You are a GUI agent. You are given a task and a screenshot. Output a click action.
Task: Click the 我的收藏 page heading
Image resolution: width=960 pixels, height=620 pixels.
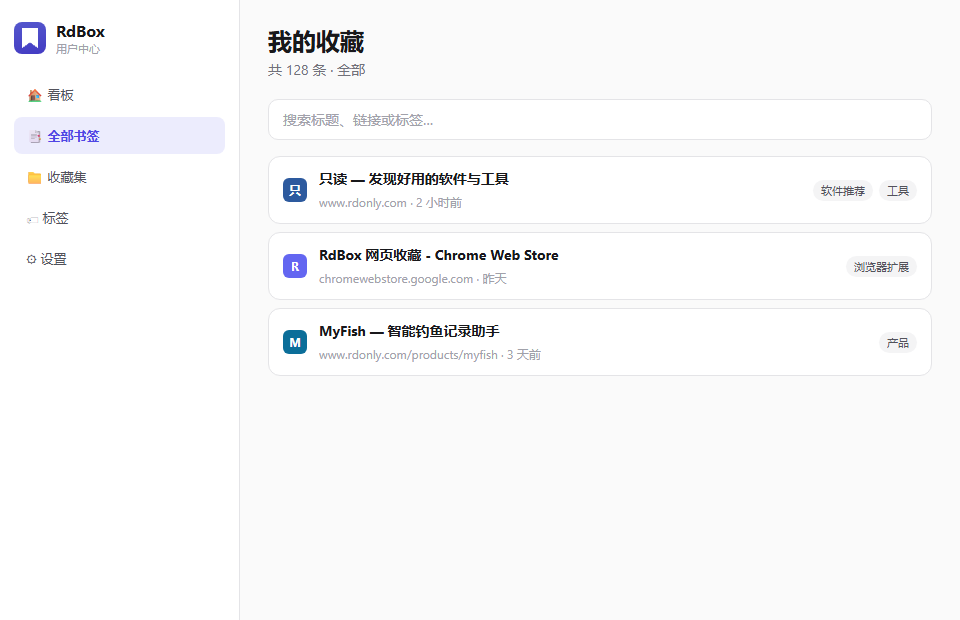[316, 42]
